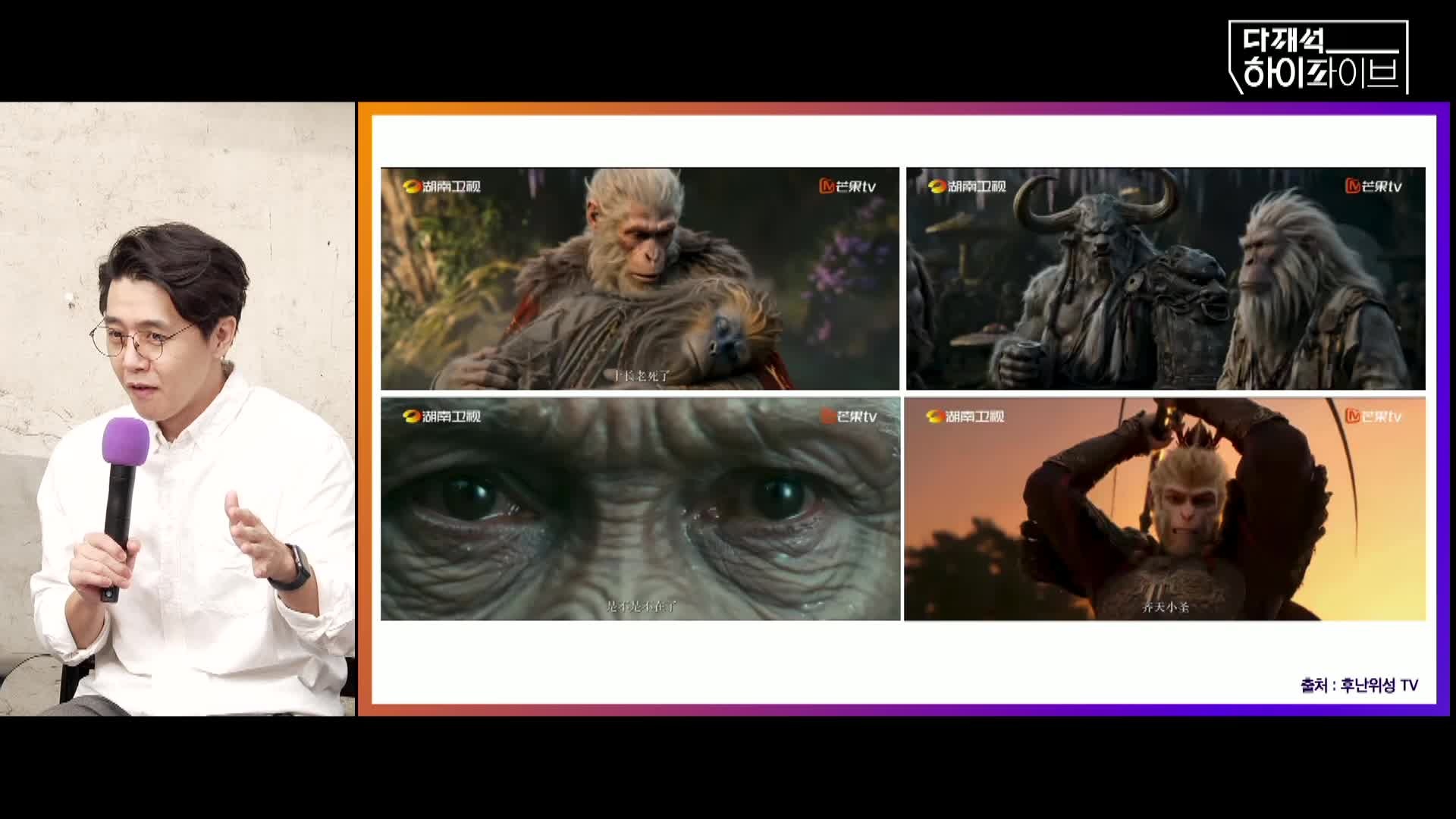The image size is (1456, 819).
Task: Click the presenter video panel
Action: point(177,409)
